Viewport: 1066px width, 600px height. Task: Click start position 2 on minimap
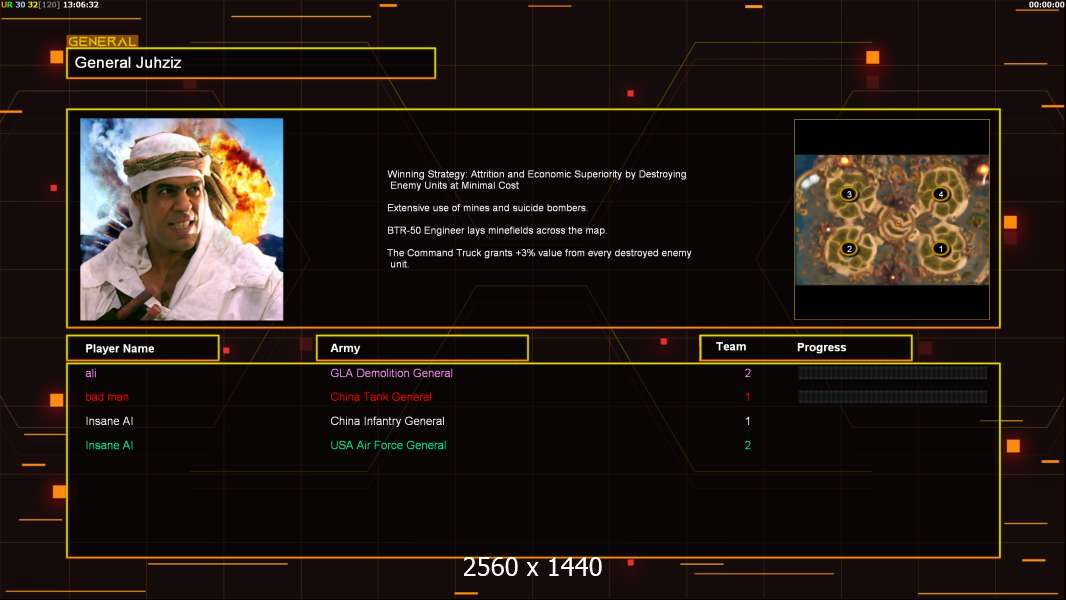click(848, 249)
